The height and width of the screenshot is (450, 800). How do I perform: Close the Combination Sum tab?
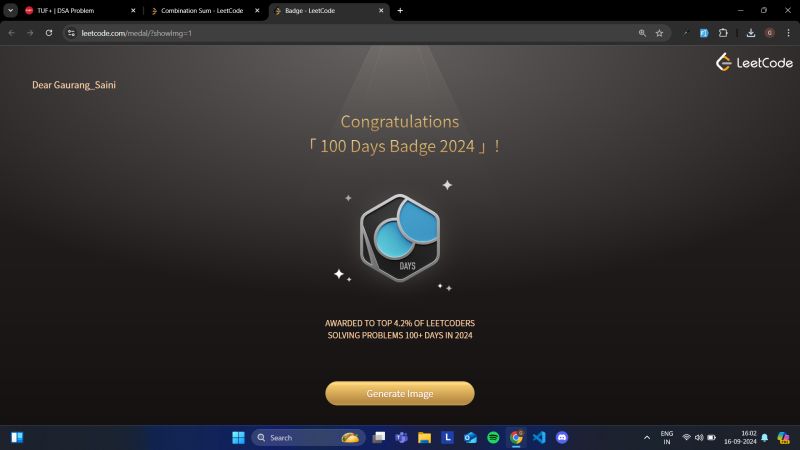click(257, 10)
